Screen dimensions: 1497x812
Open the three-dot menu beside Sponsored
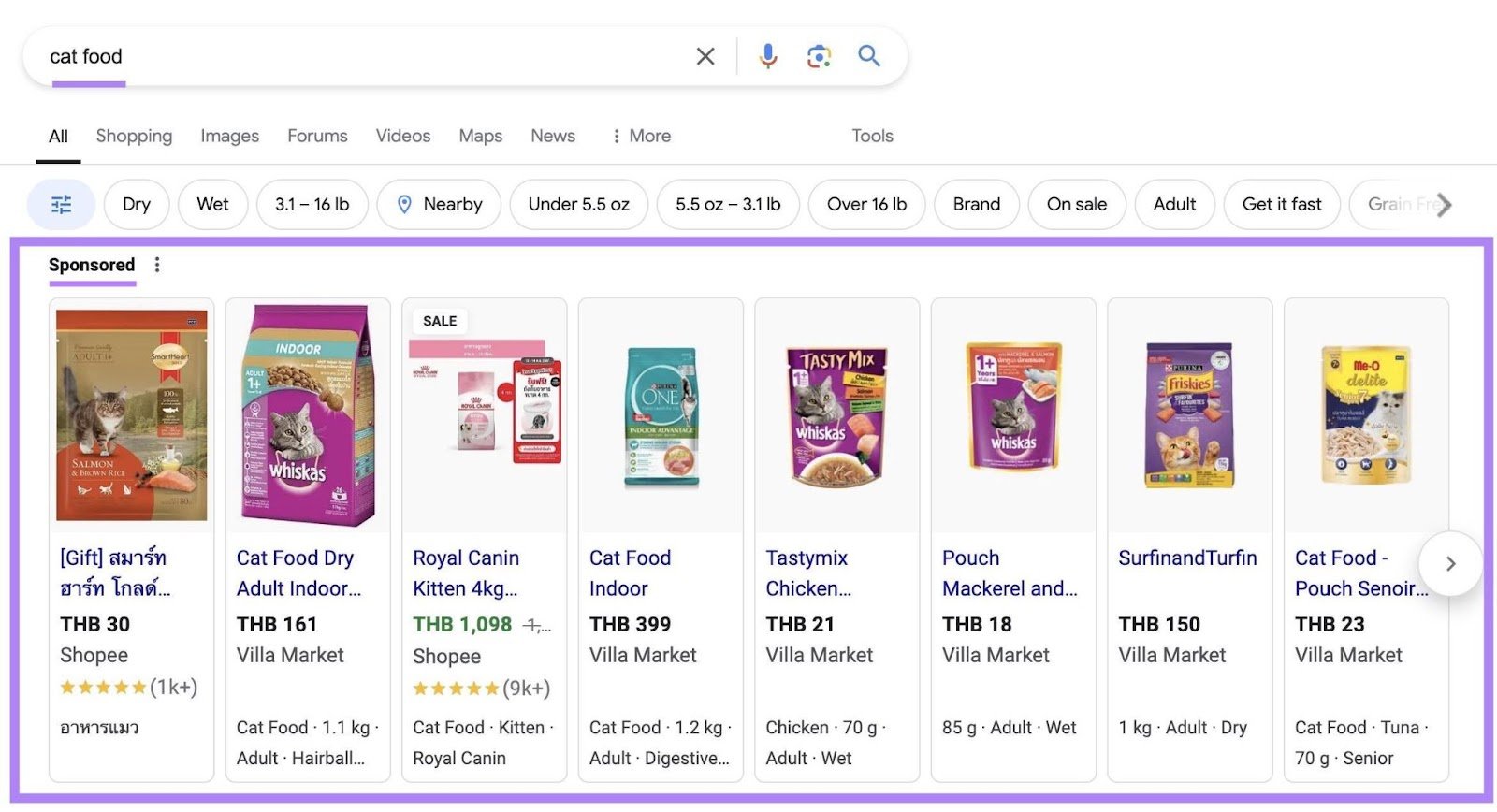click(x=157, y=265)
